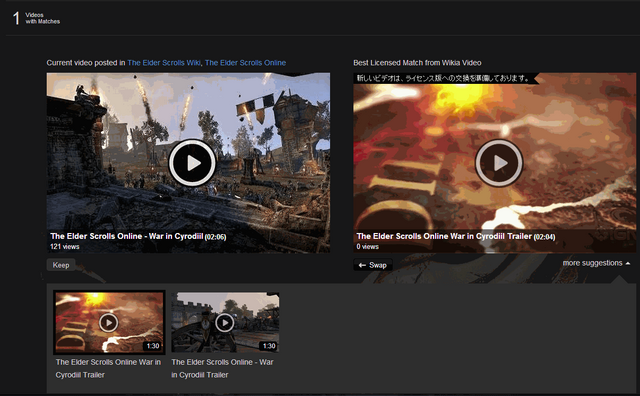Click the Videos with Matches counter
The image size is (640, 396).
36,18
